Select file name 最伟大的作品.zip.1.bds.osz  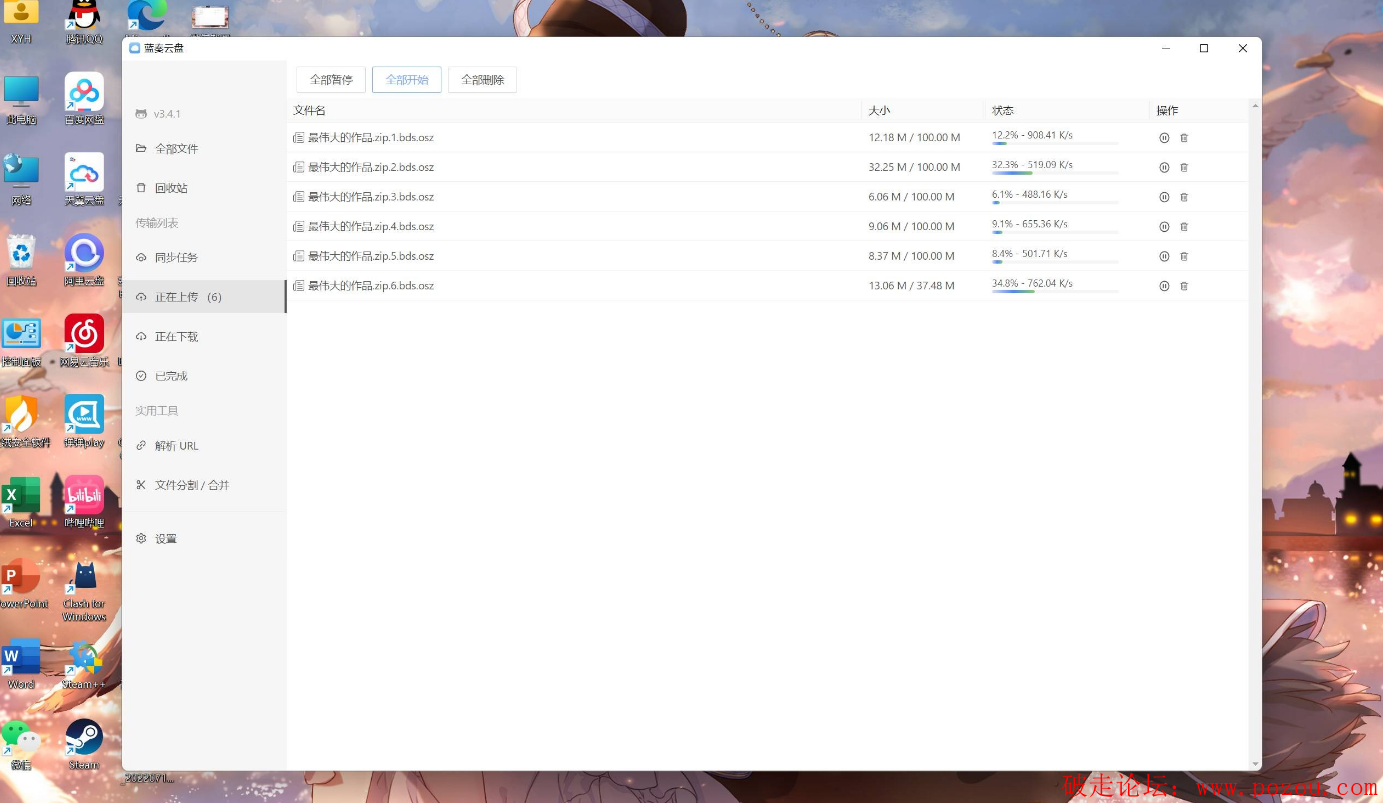tap(370, 138)
